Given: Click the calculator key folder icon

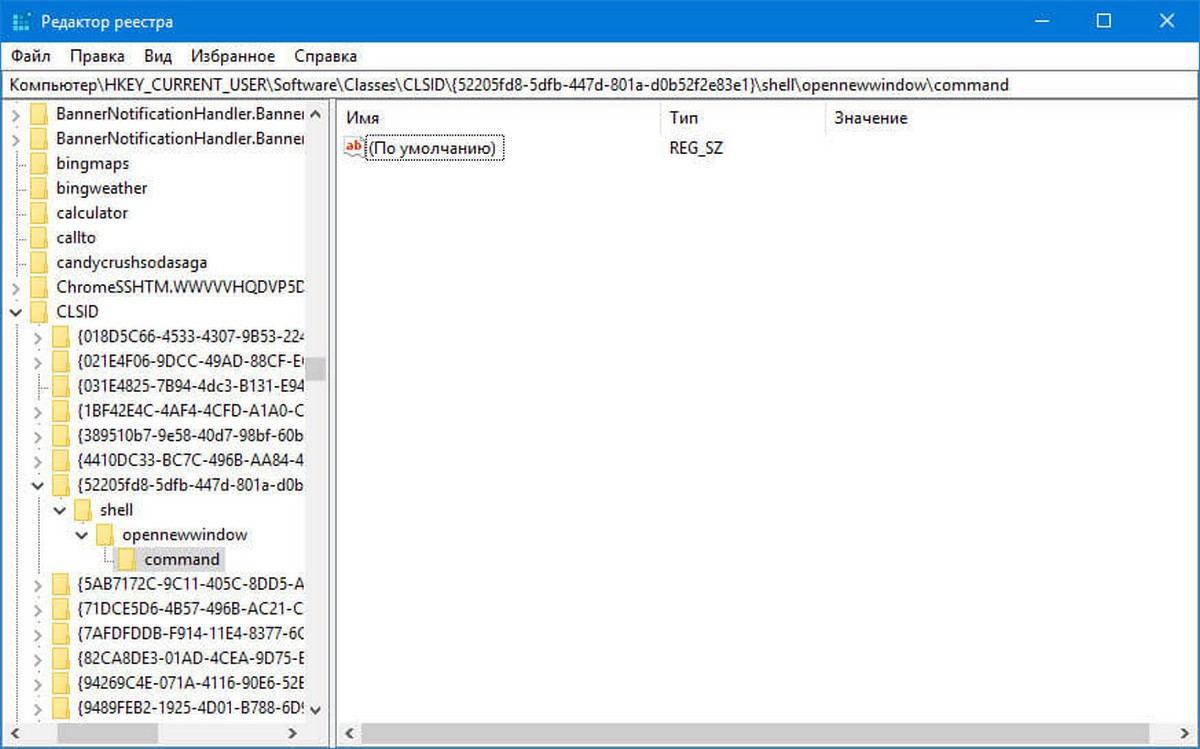Looking at the screenshot, I should 40,213.
